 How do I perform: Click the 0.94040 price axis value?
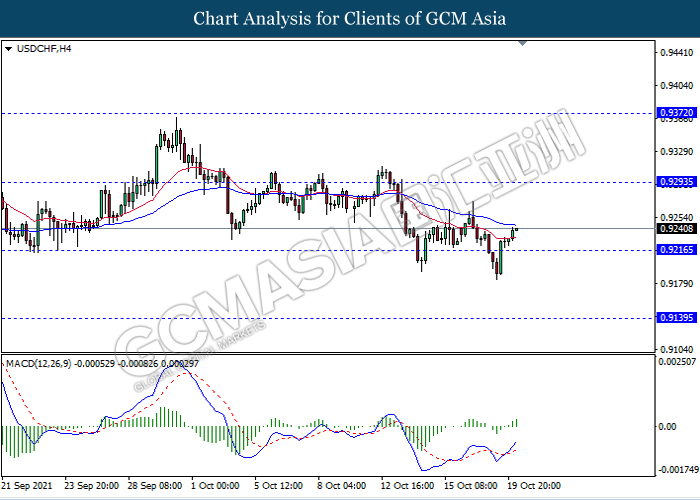tap(677, 86)
